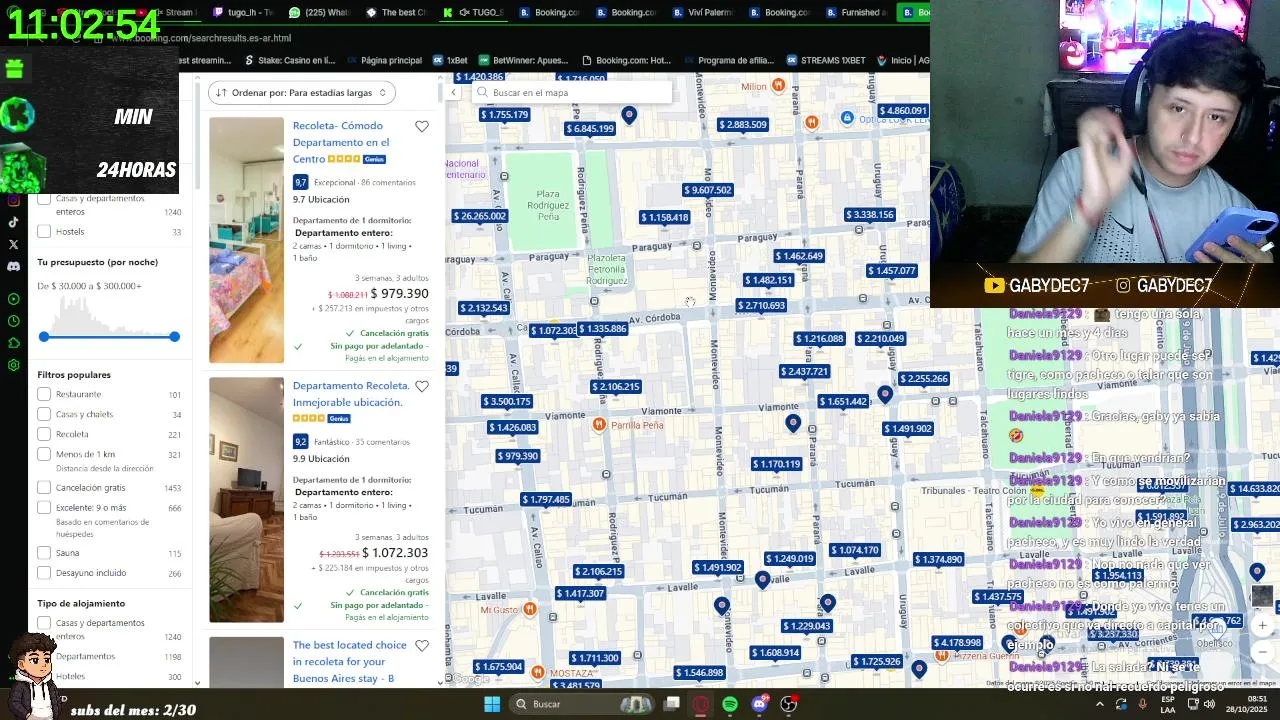
Task: Open Departamento Recoleta. Inmejorable ubicación listing
Action: tap(350, 394)
